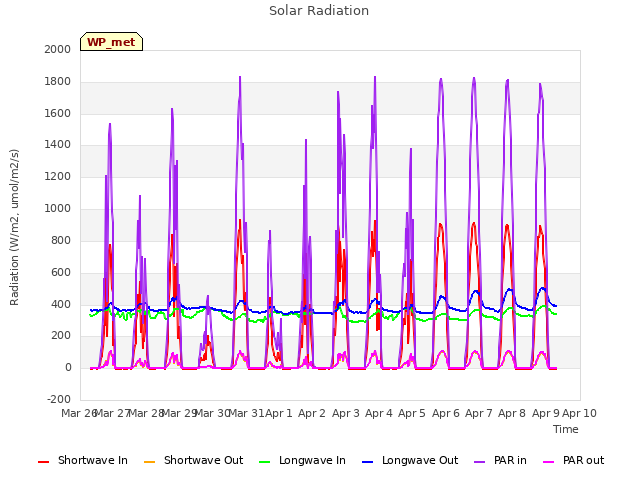Click the 1600 y-axis tick label
The height and width of the screenshot is (480, 640).
(x=58, y=113)
